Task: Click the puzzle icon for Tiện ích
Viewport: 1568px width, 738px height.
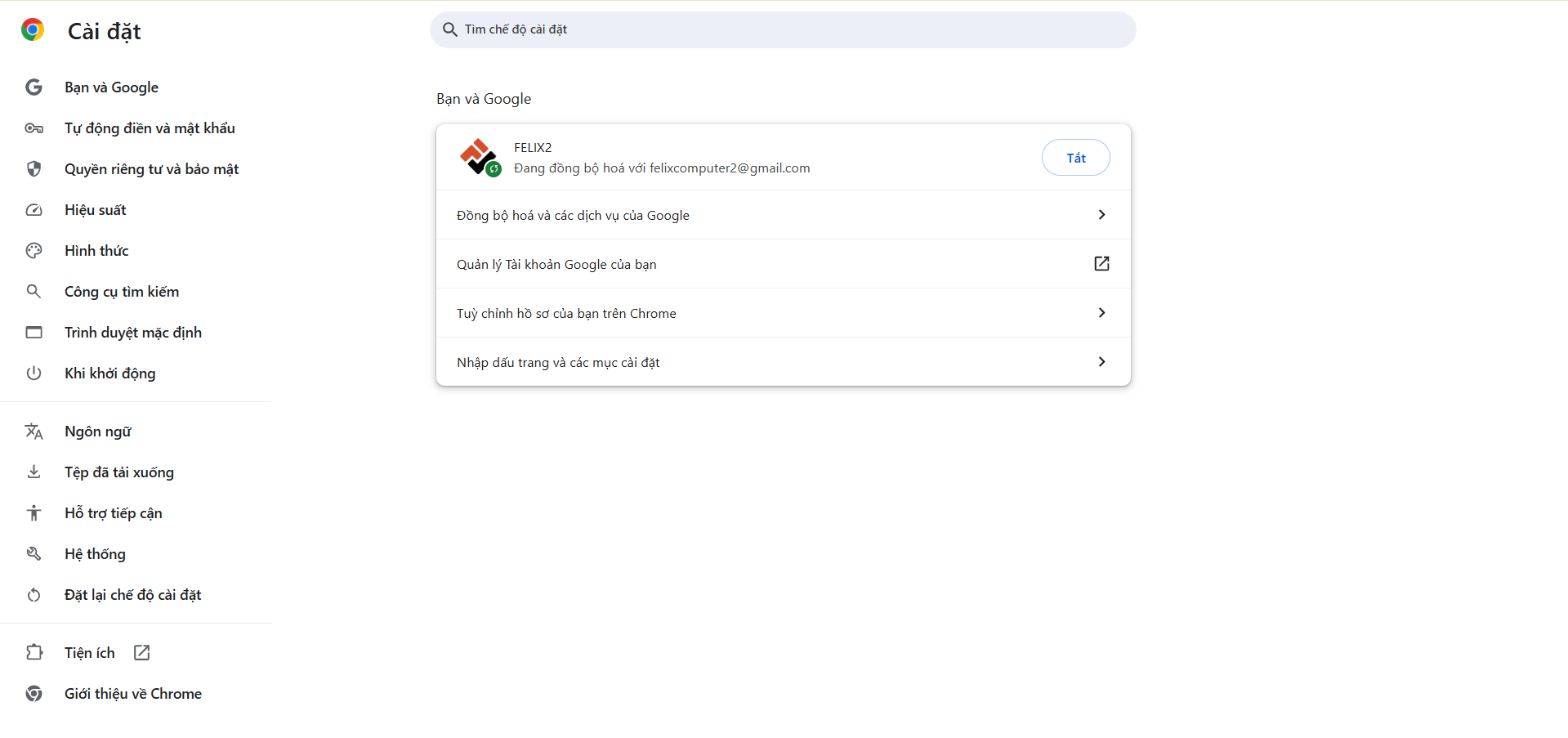Action: 34,652
